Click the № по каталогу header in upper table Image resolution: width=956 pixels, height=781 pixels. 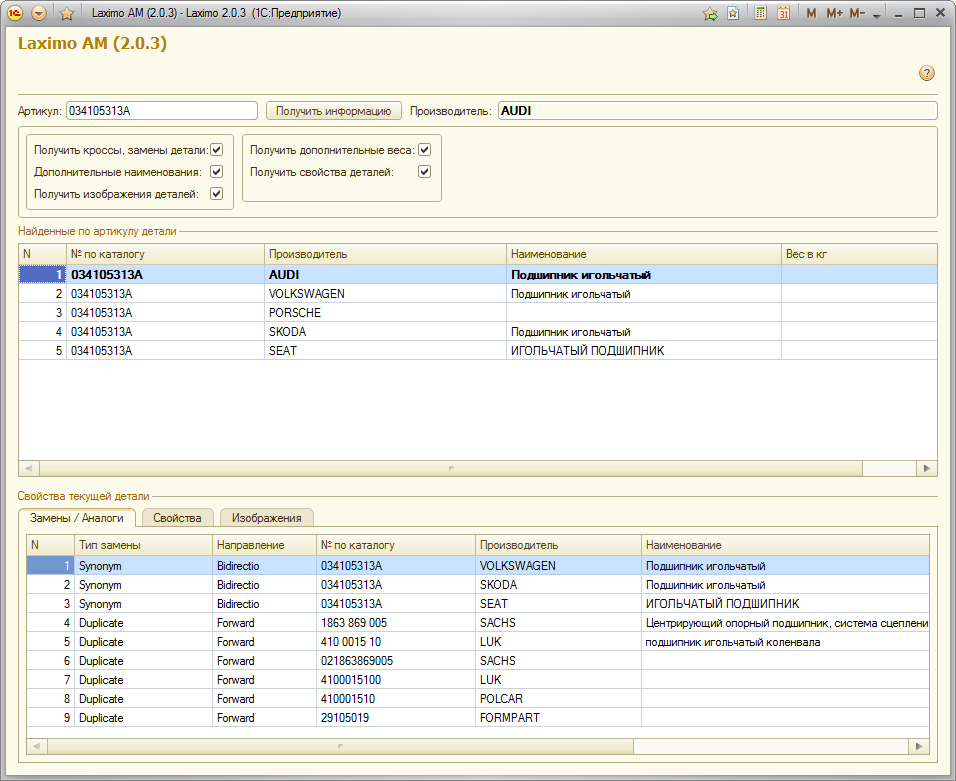[x=165, y=254]
